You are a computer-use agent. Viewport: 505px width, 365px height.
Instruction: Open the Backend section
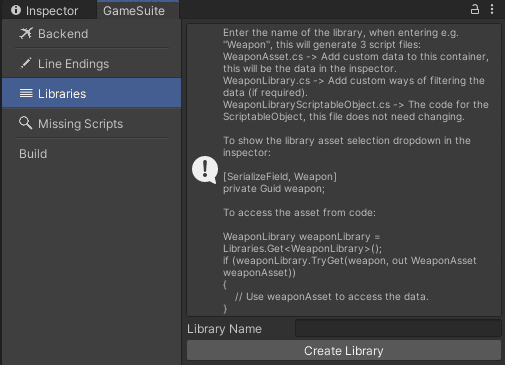tap(92, 34)
